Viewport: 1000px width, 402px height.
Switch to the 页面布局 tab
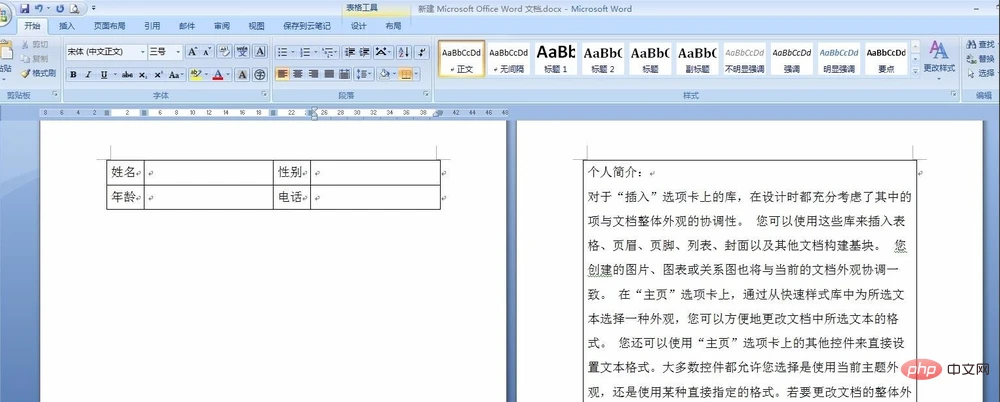point(110,26)
